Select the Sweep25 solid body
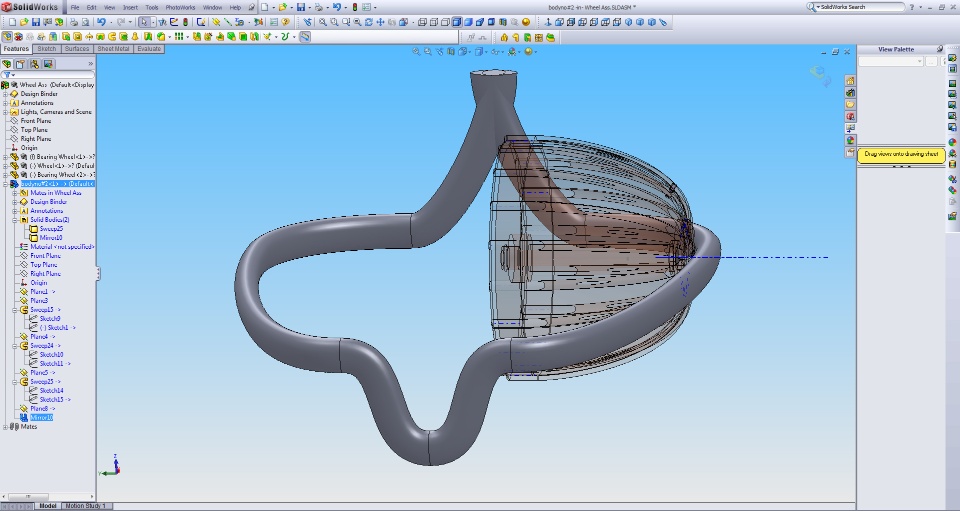960x511 pixels. [51, 229]
